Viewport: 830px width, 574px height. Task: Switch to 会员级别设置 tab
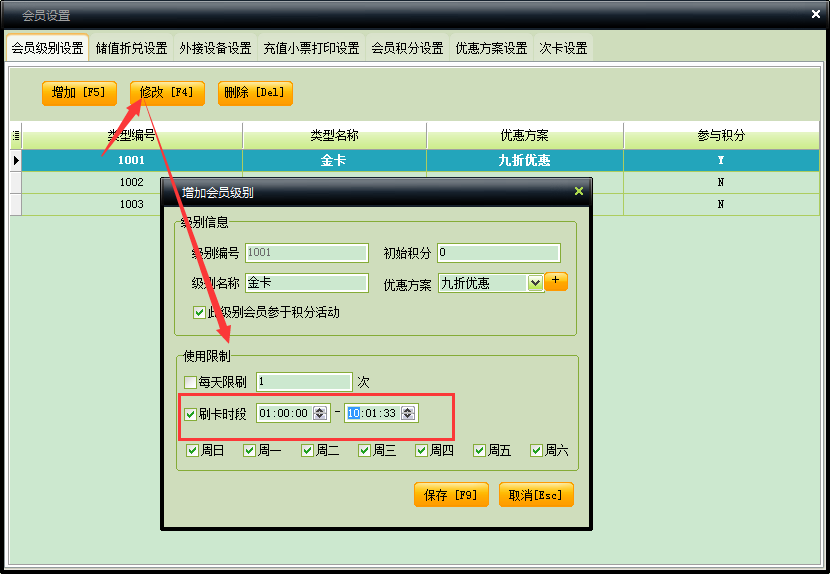tap(48, 48)
